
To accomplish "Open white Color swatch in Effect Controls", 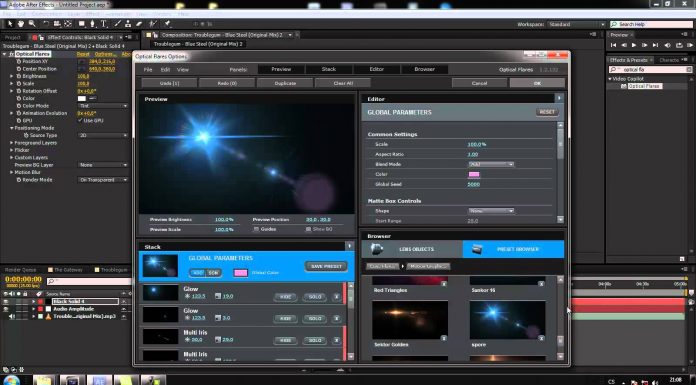I will tap(82, 98).
